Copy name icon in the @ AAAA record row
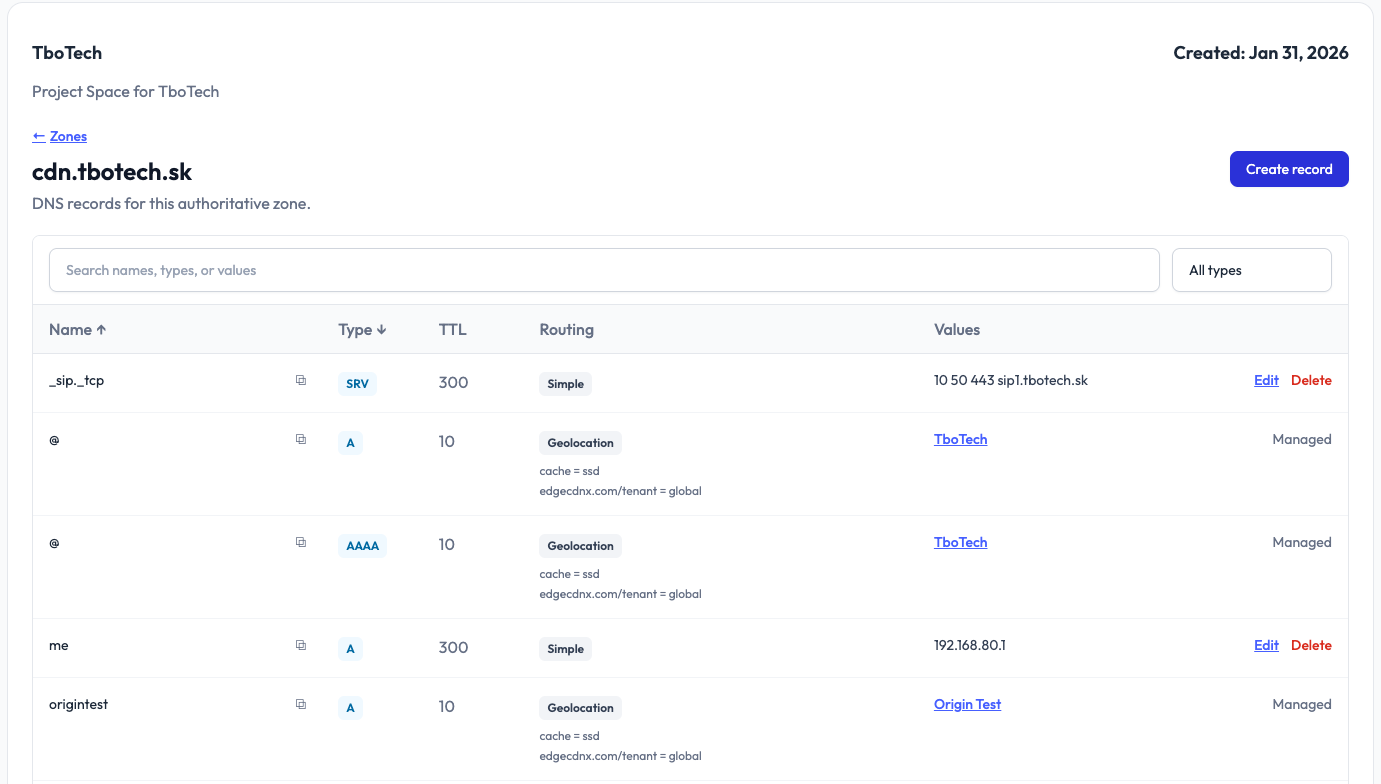Screen dimensions: 1381x784 [x=301, y=542]
